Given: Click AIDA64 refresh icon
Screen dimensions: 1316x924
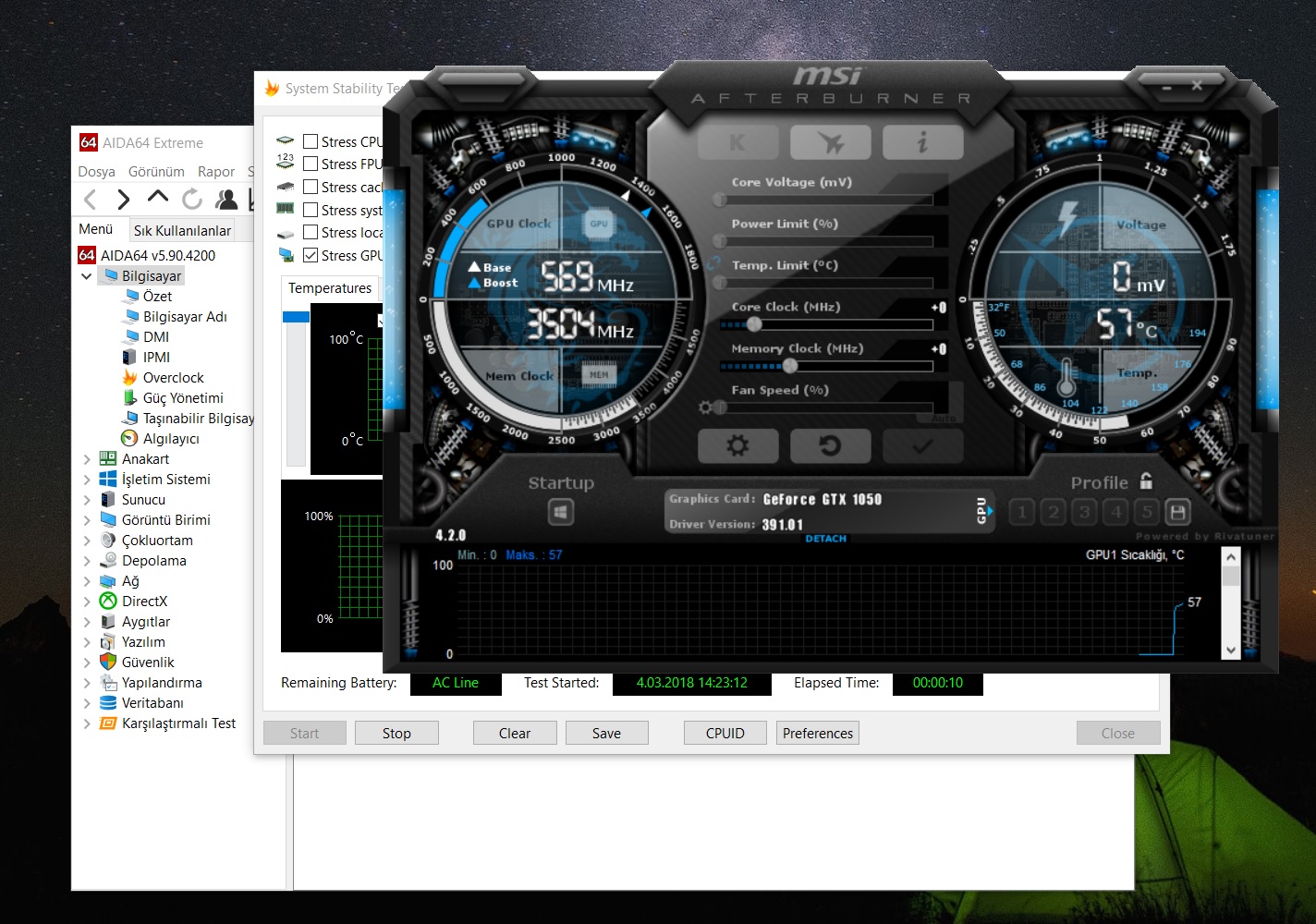Looking at the screenshot, I should [x=192, y=199].
